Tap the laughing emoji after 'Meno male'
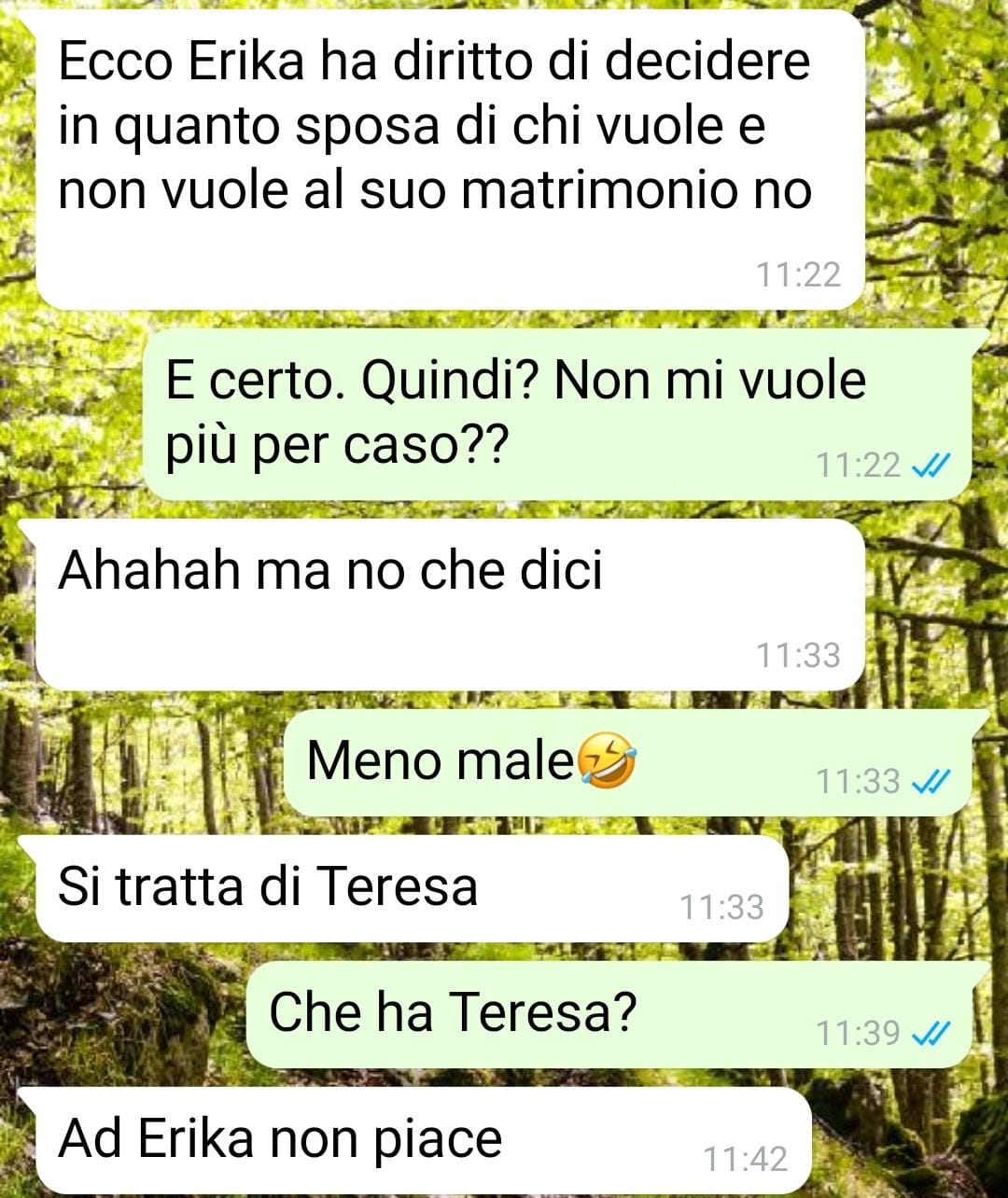Viewport: 1008px width, 1198px height. tap(608, 759)
